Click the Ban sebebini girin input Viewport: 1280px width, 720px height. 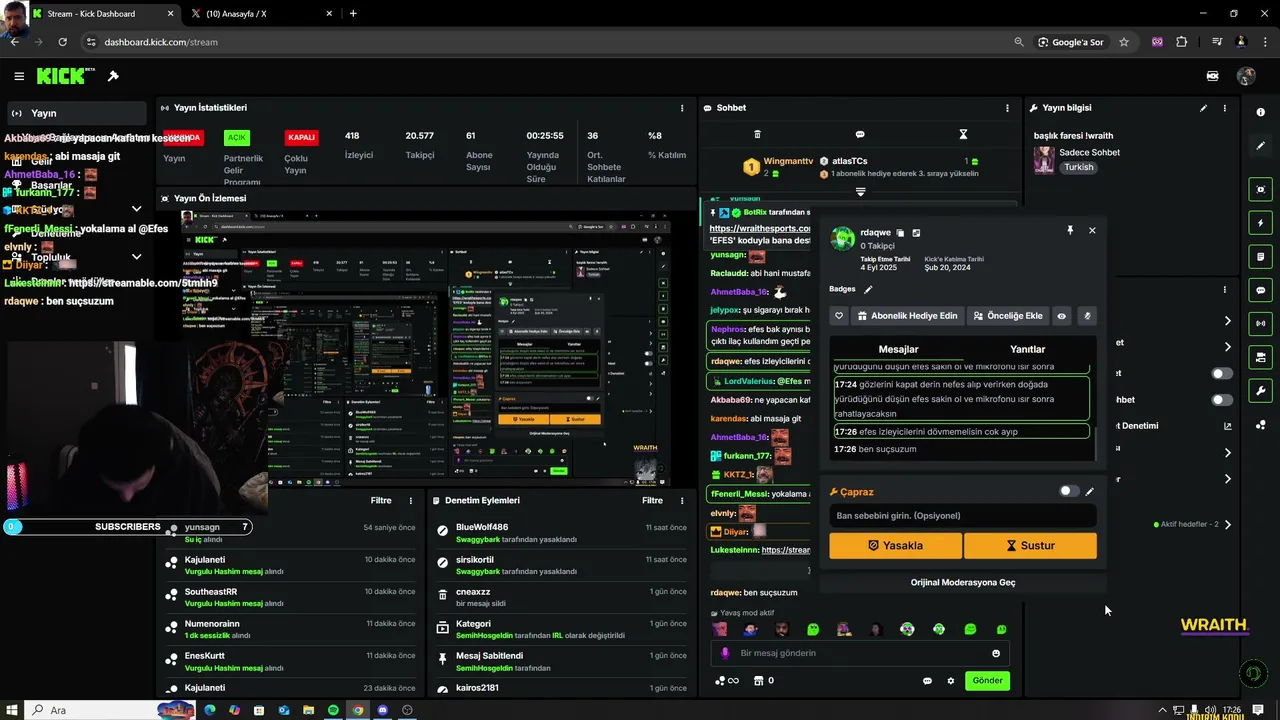click(x=962, y=516)
